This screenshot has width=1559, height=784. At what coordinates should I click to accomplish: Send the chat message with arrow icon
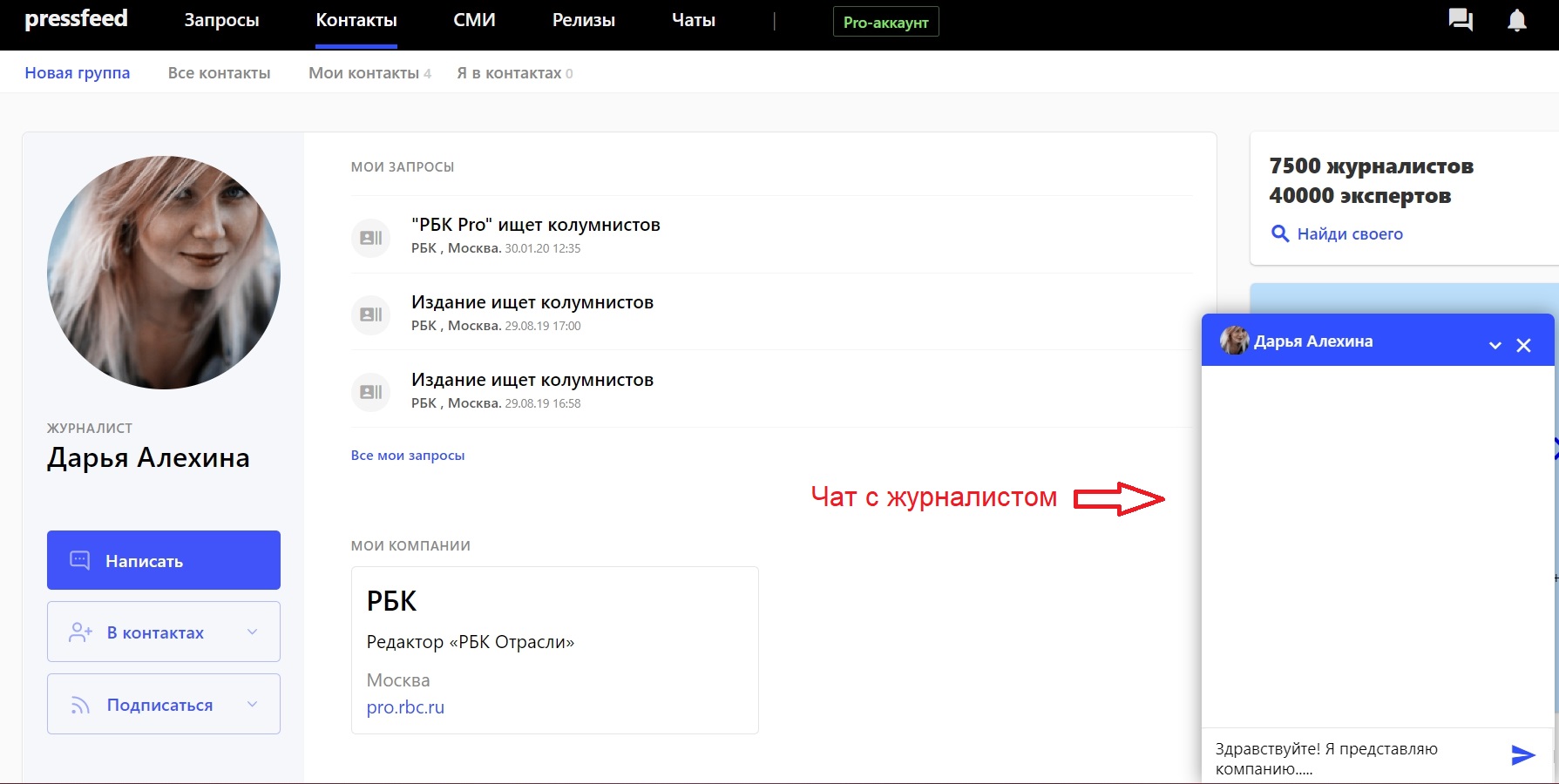[1522, 755]
